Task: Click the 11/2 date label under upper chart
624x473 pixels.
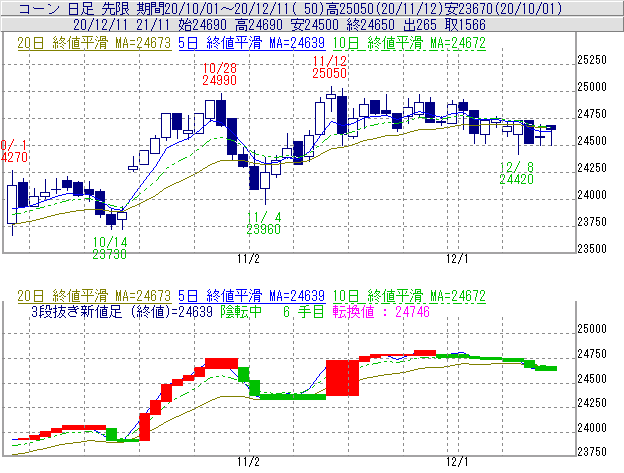Action: [x=248, y=259]
